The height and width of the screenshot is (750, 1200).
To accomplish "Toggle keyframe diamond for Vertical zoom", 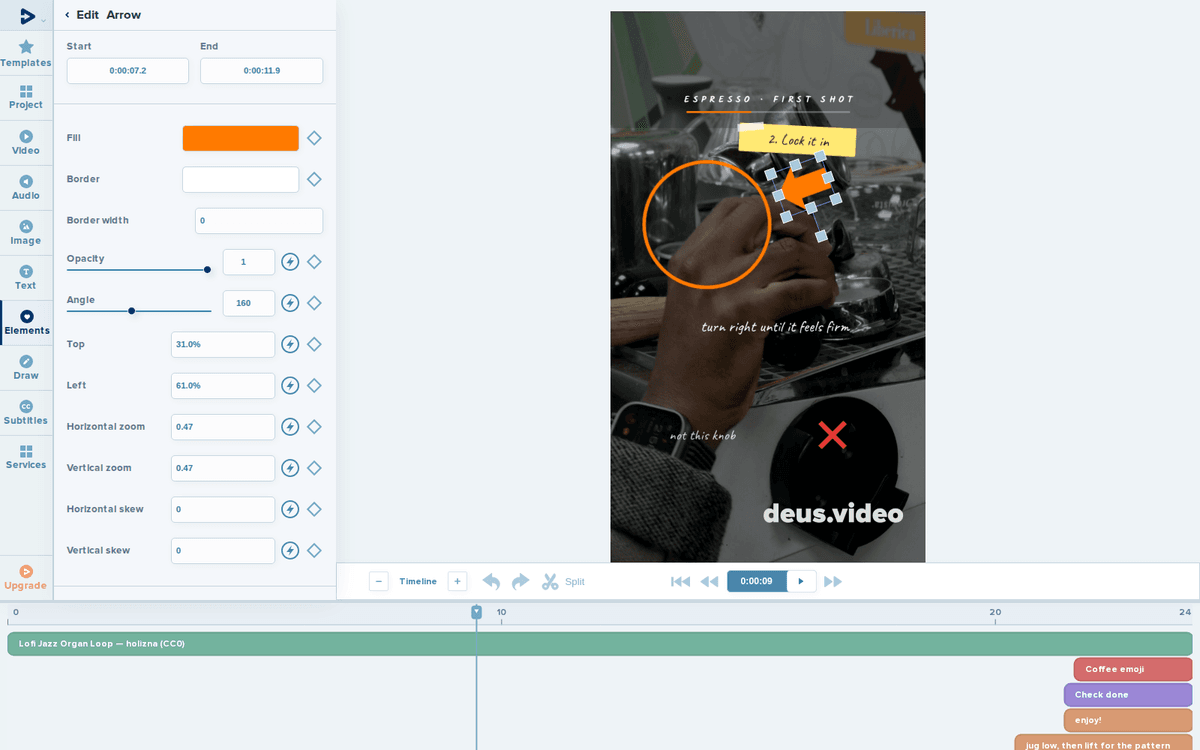I will tap(314, 468).
